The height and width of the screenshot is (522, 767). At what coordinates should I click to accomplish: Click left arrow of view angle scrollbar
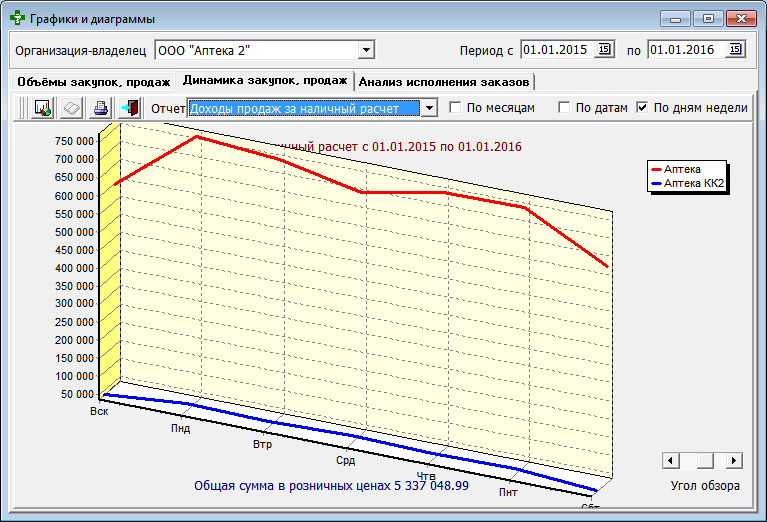tap(670, 461)
